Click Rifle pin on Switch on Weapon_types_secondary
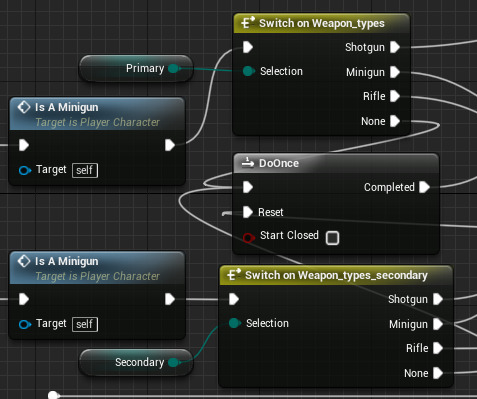Screen dimensions: 477x399 coord(438,348)
